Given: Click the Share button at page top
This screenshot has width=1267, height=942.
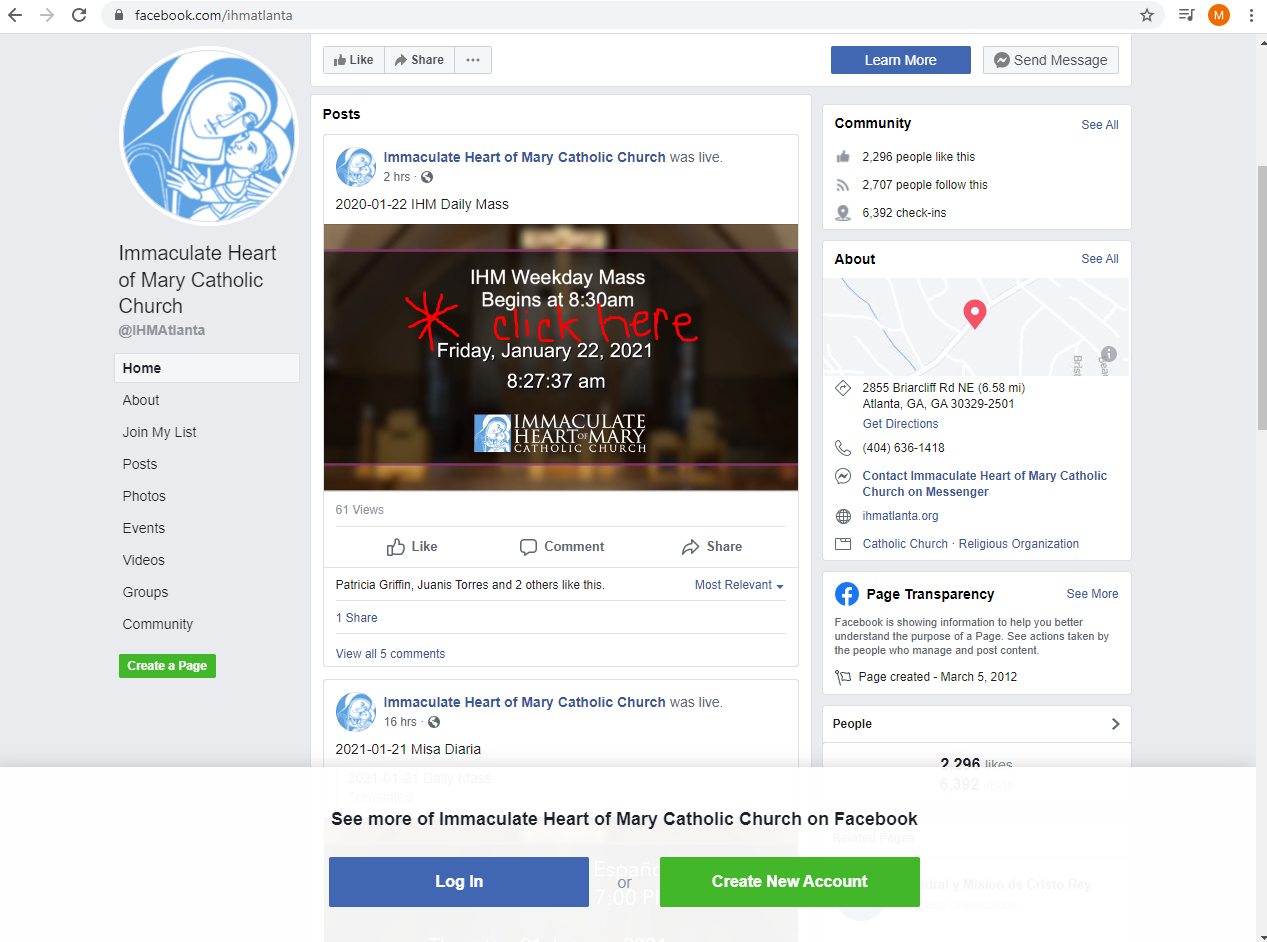Looking at the screenshot, I should [419, 60].
